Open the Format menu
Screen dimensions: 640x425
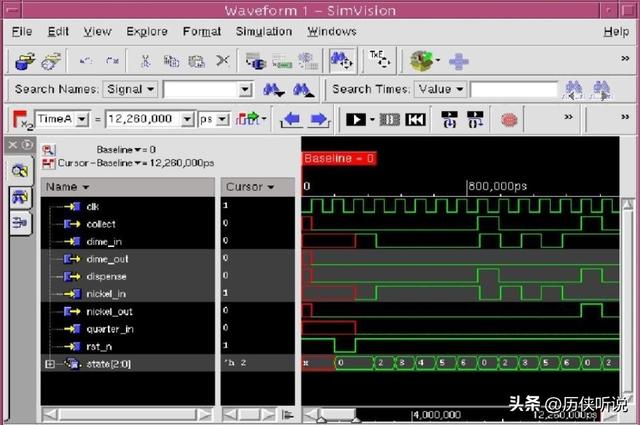(202, 32)
